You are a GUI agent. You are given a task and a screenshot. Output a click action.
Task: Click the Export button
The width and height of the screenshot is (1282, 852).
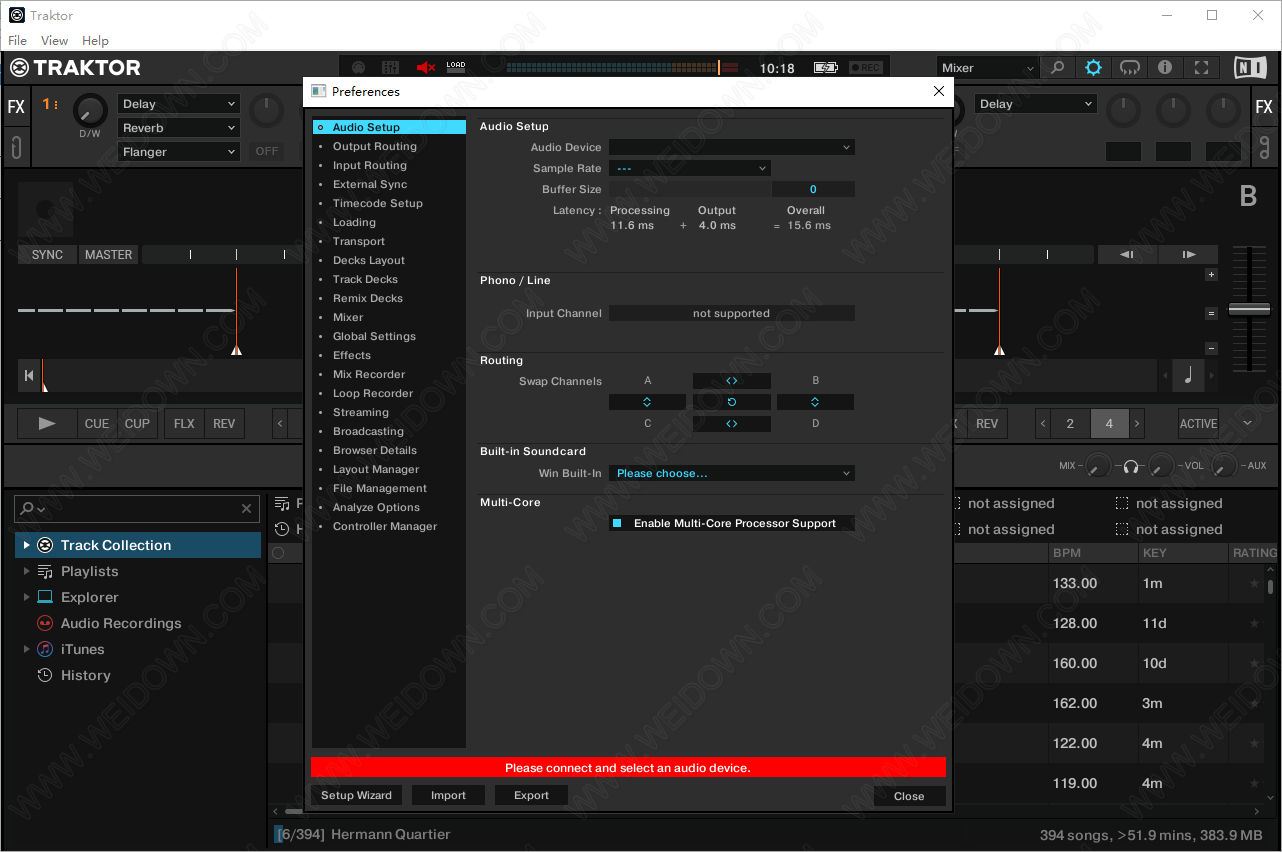531,796
